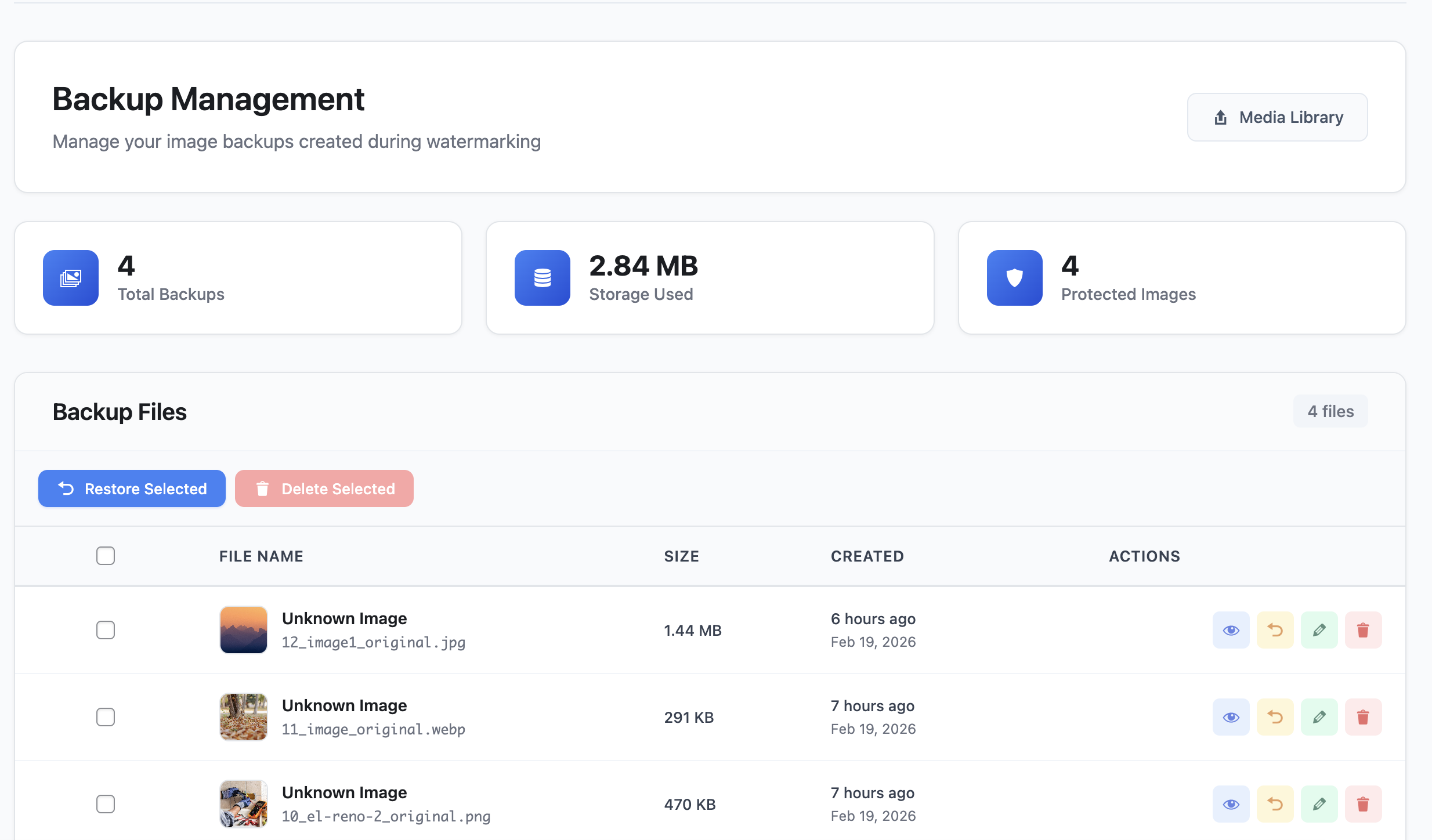Edit the 12_image1_original.jpg backup
Viewport: 1432px width, 840px height.
(1319, 630)
